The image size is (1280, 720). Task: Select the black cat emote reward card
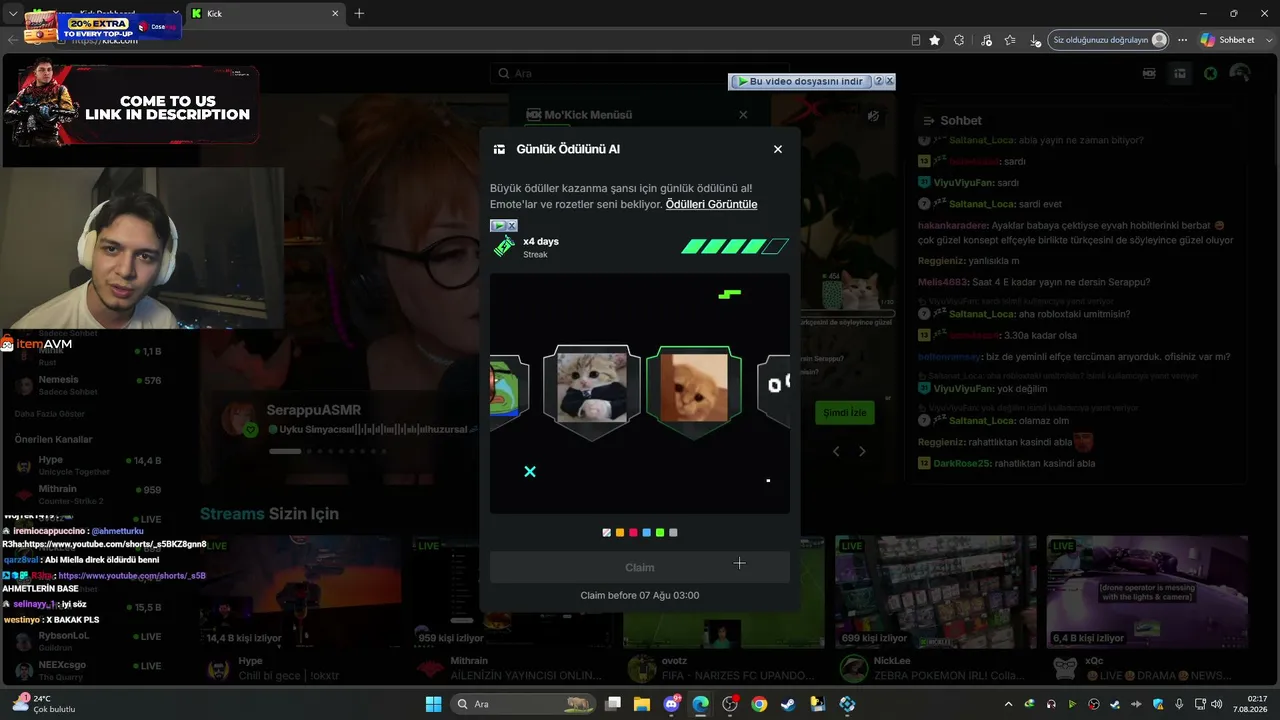coord(592,391)
